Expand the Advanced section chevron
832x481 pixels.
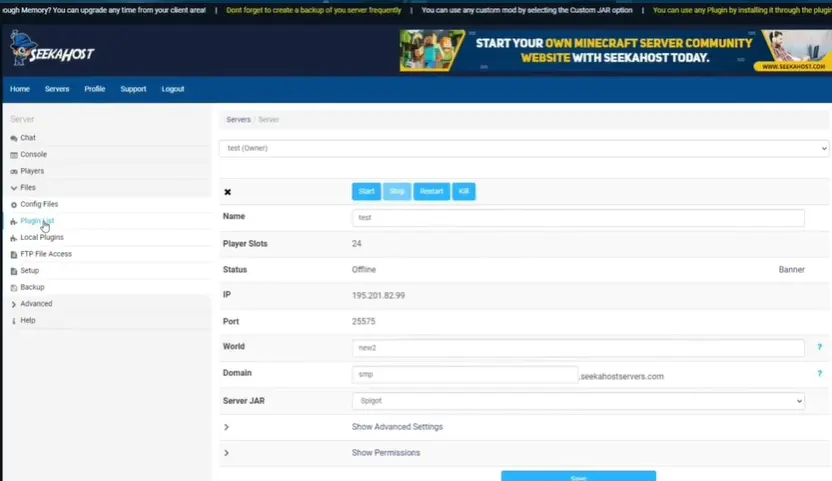pyautogui.click(x=14, y=304)
